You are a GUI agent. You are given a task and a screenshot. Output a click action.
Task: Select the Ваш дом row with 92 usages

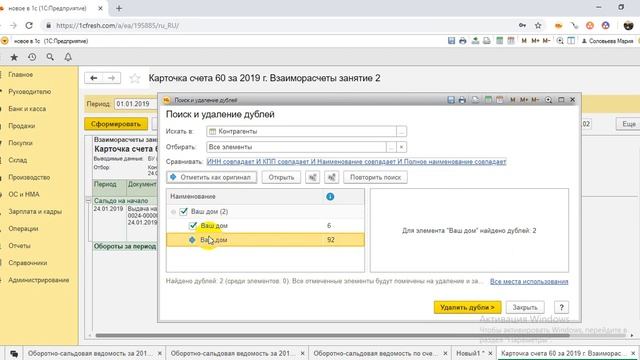[x=265, y=240]
